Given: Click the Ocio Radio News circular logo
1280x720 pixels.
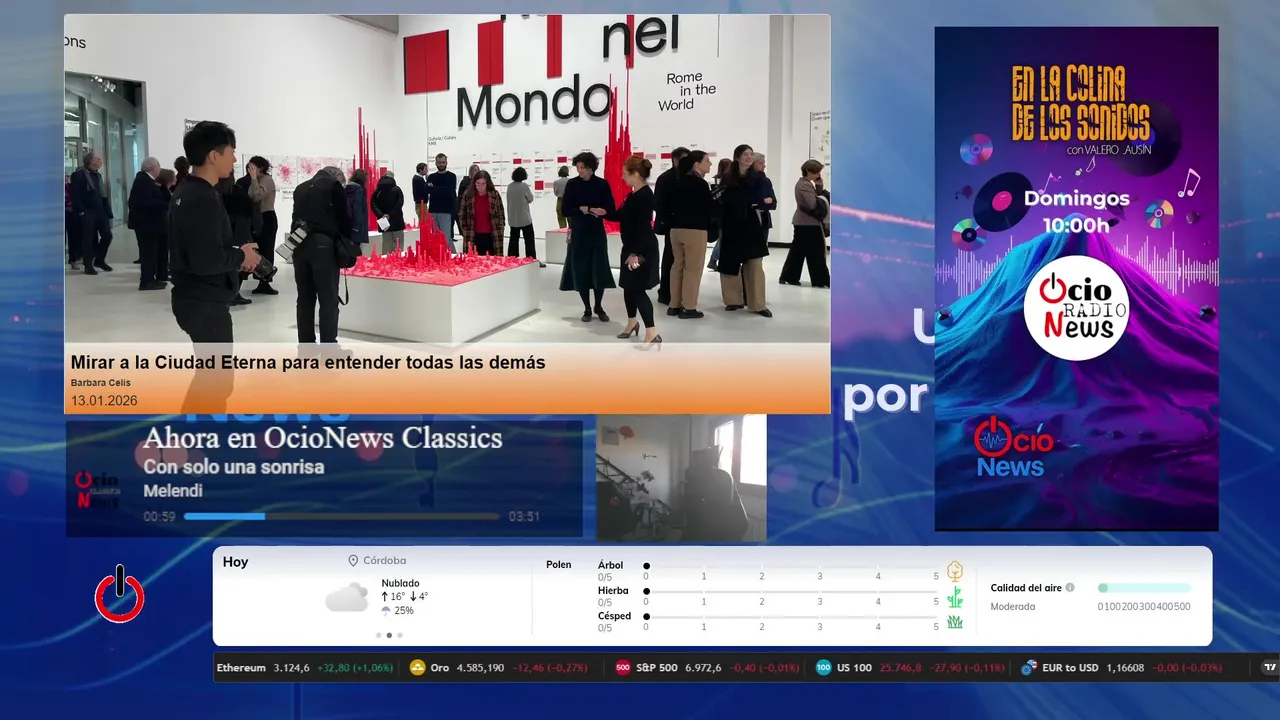Looking at the screenshot, I should (x=1076, y=308).
